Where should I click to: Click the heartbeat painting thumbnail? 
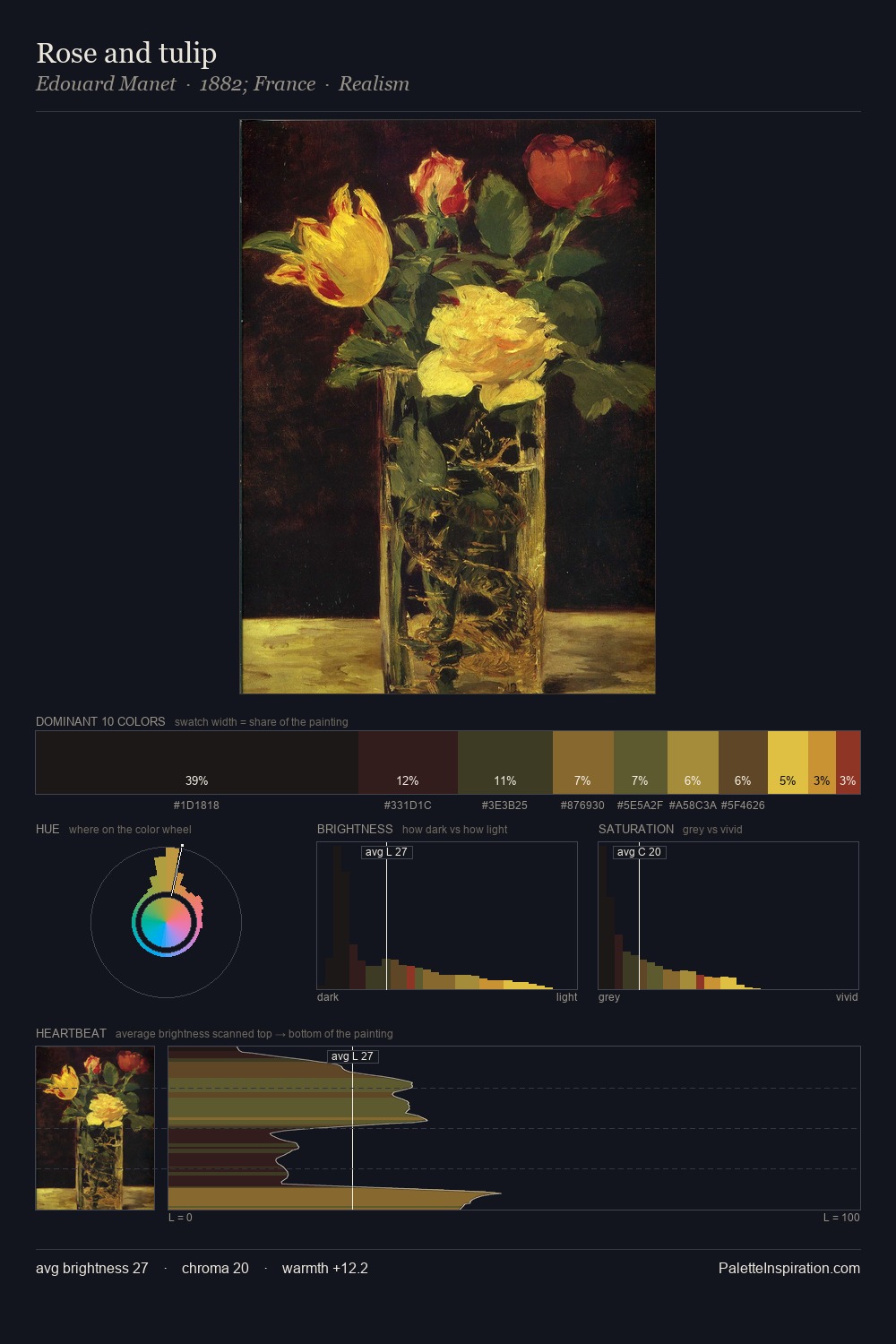coord(95,1128)
